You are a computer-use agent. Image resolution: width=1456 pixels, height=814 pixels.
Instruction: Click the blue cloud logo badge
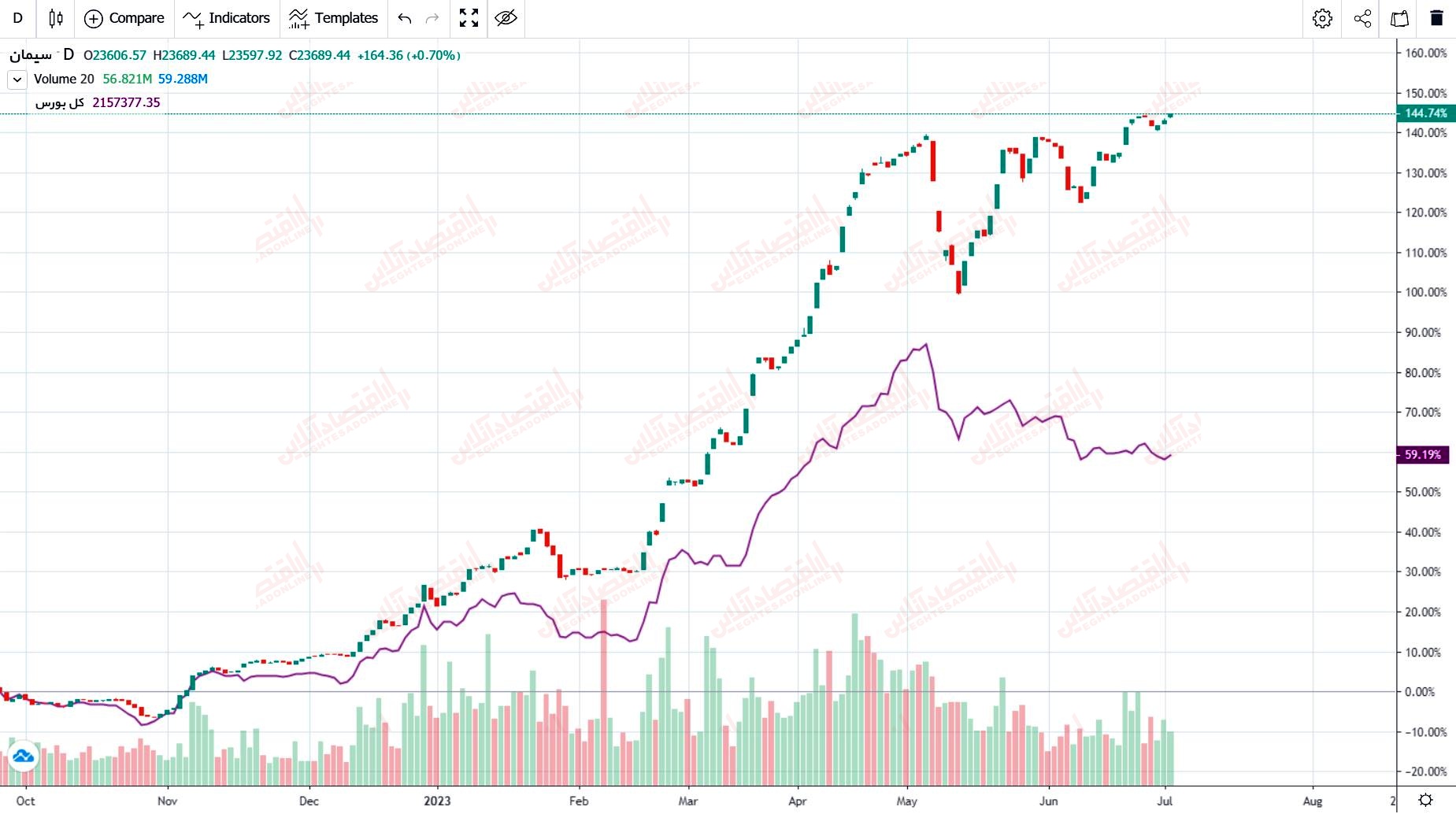(x=23, y=757)
